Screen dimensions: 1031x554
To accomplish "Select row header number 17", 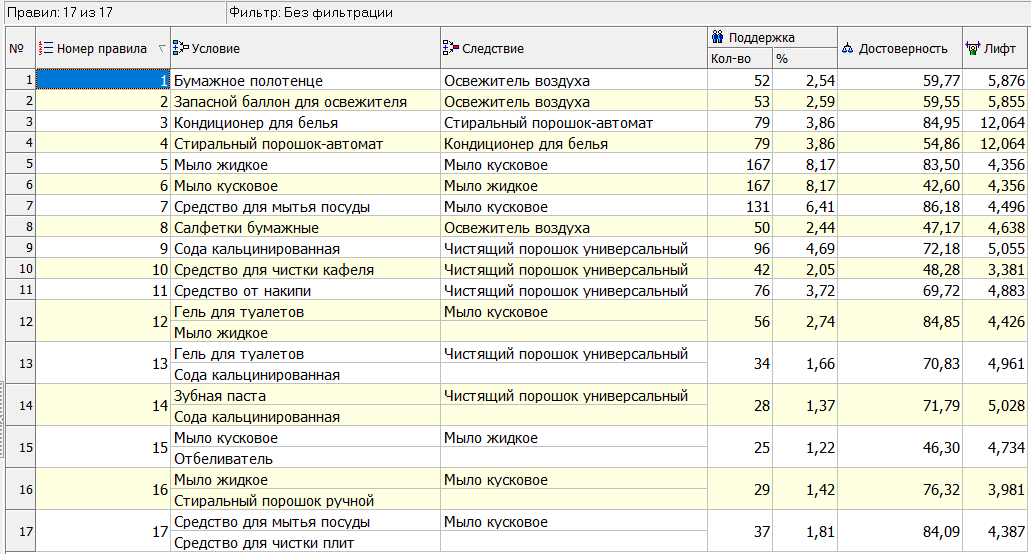I will (19, 532).
